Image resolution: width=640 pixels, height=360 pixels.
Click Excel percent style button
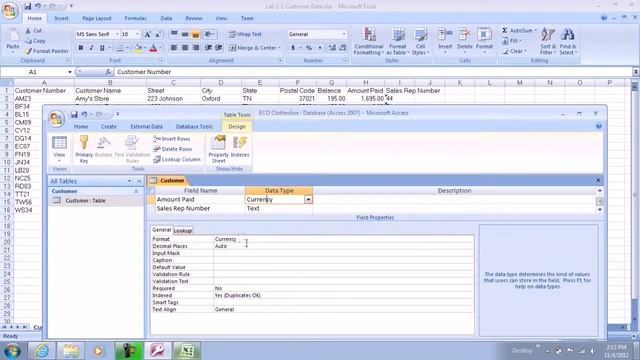[x=309, y=48]
